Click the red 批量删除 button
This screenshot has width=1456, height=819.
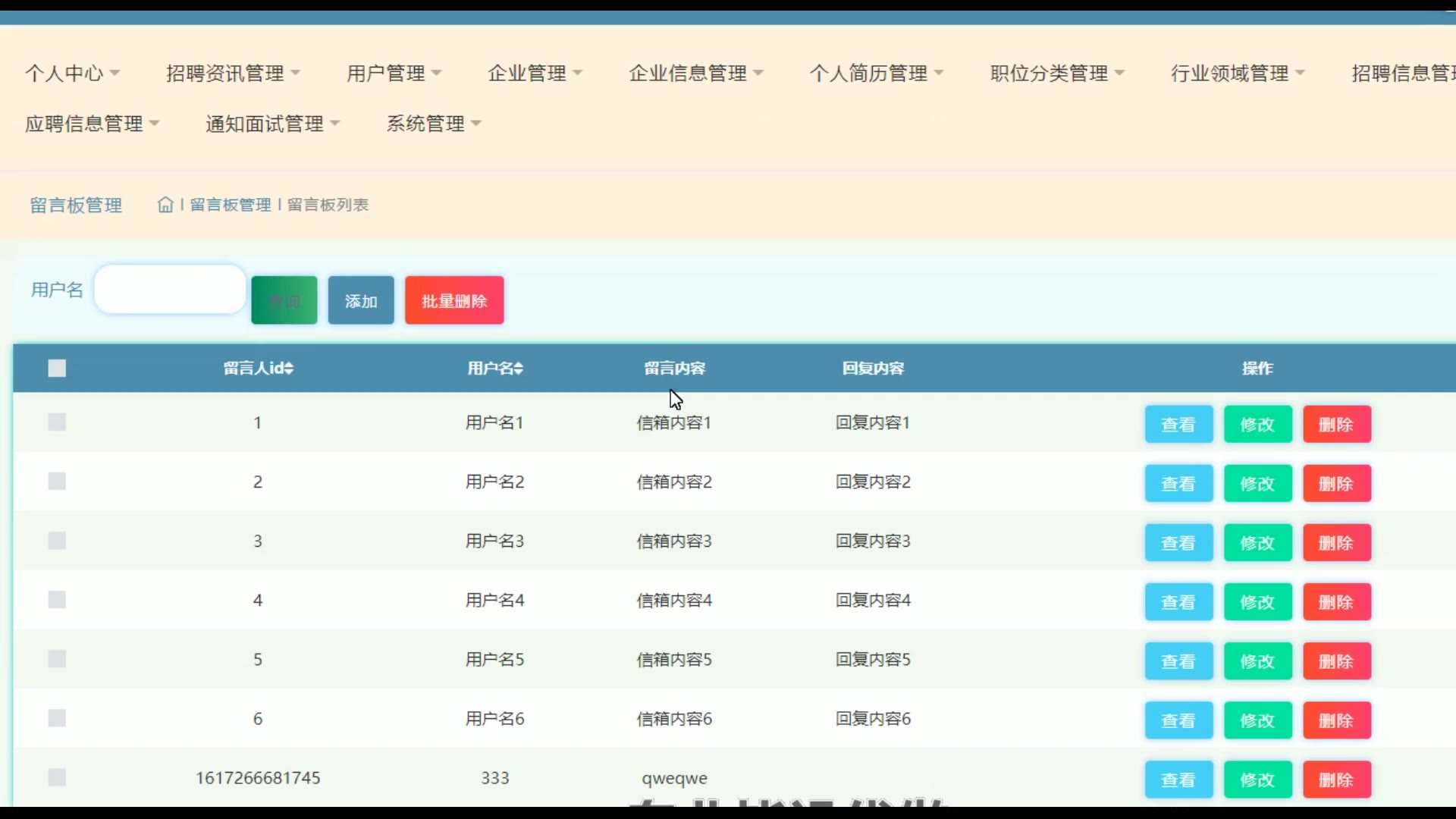(x=454, y=300)
